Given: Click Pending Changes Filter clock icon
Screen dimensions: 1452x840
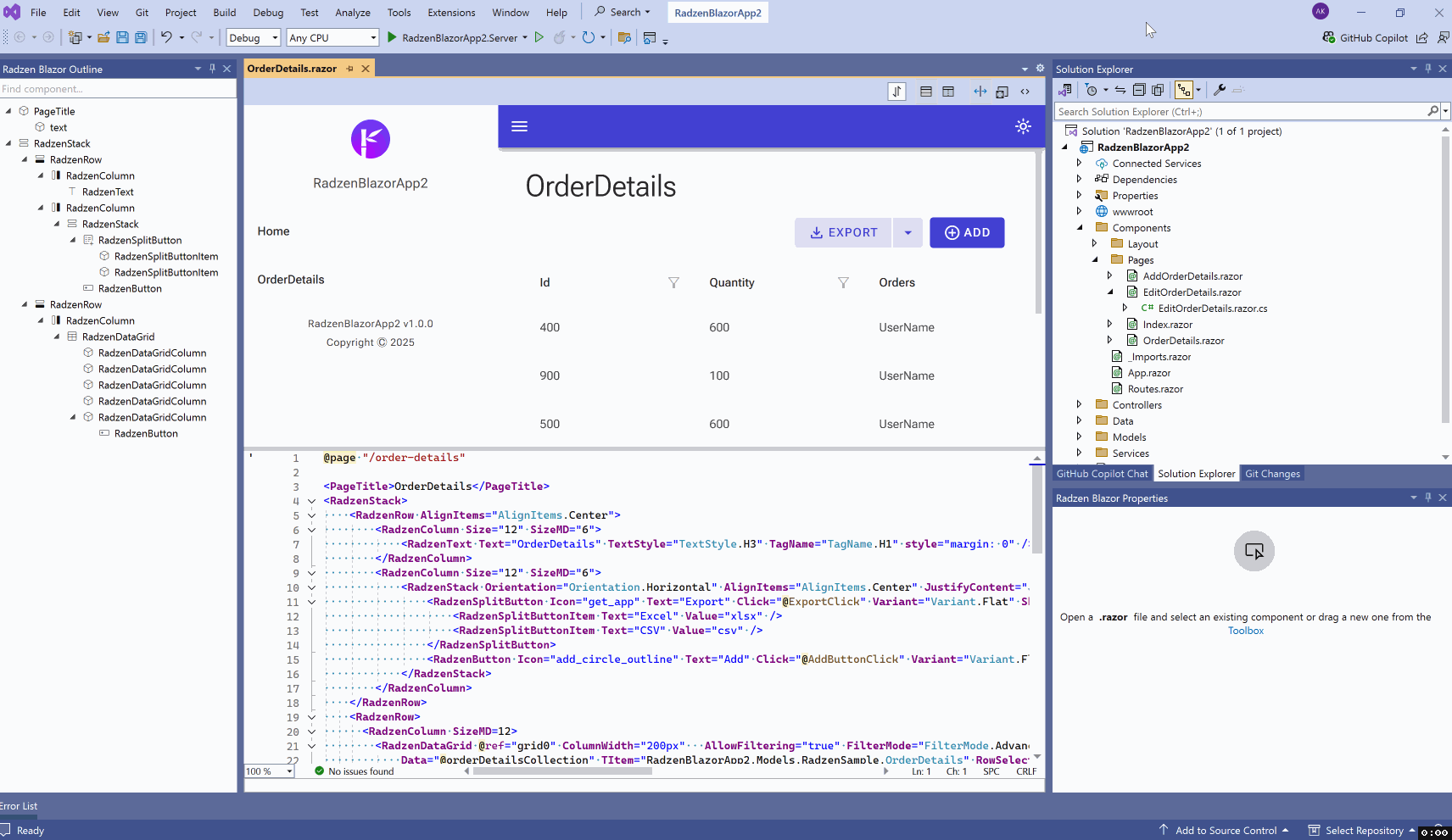Looking at the screenshot, I should point(1092,90).
